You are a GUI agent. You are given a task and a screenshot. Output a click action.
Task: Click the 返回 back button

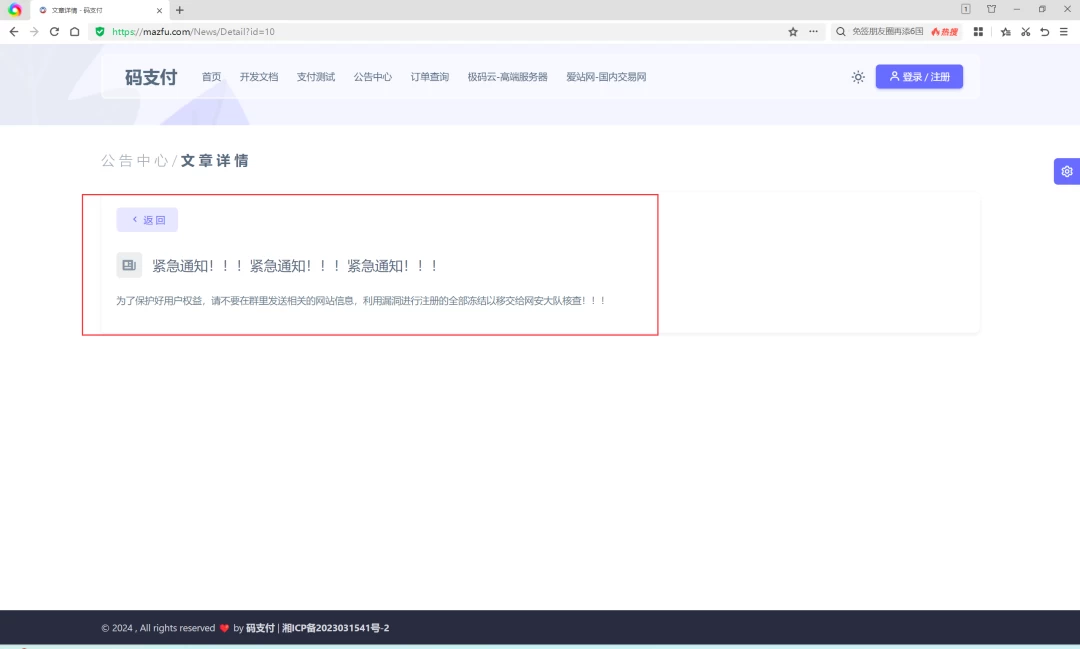147,220
